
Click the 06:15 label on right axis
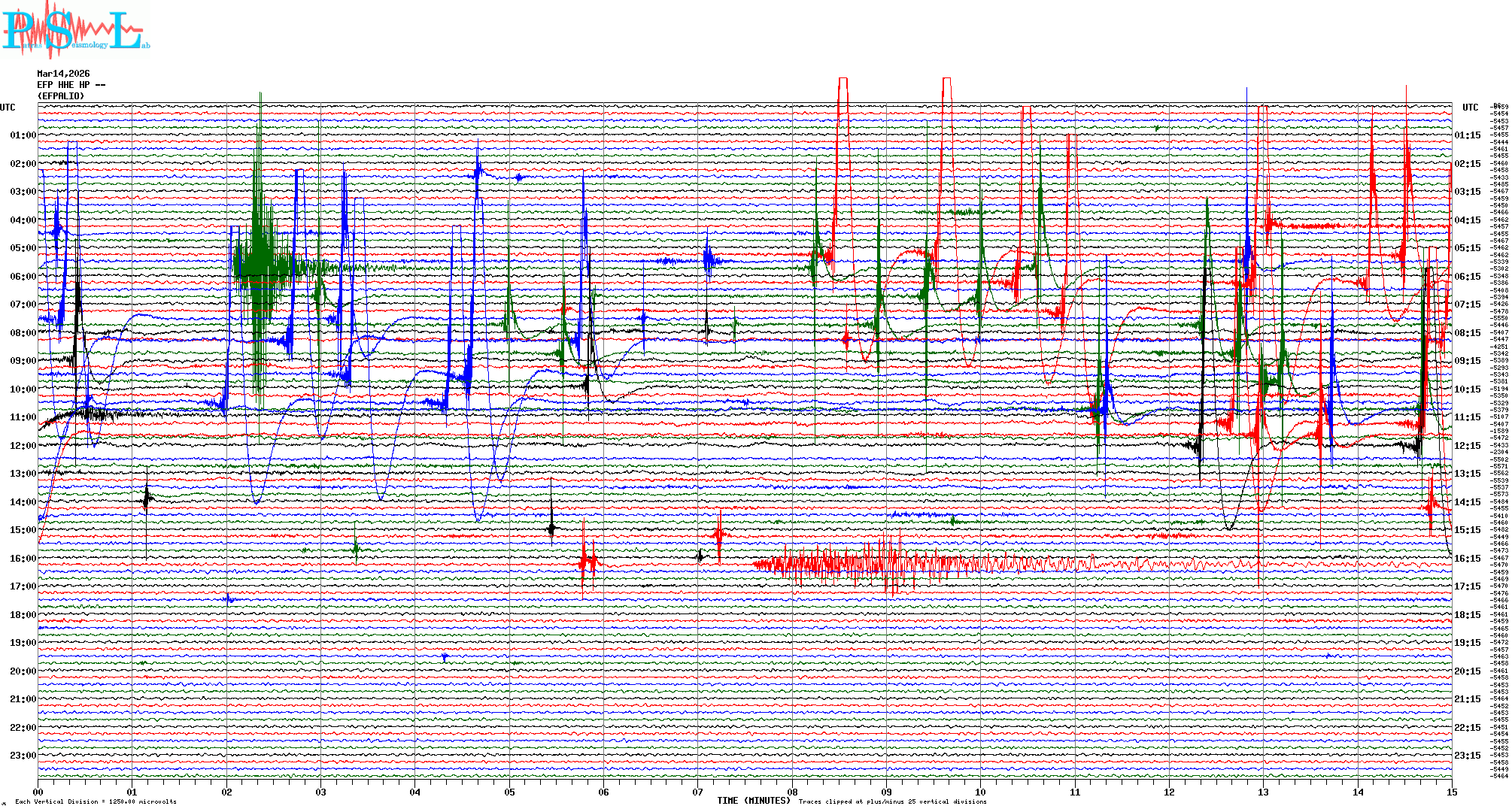(x=1467, y=277)
